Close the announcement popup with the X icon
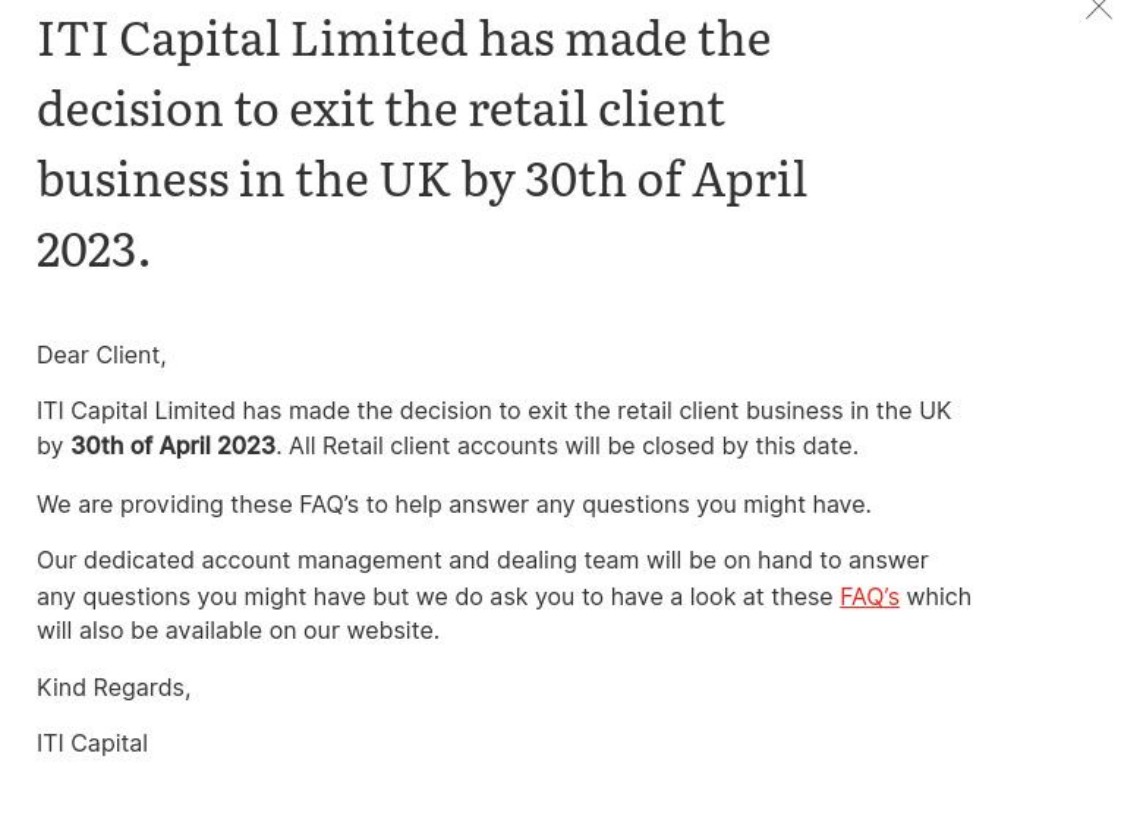1140x838 pixels. pyautogui.click(x=1099, y=8)
